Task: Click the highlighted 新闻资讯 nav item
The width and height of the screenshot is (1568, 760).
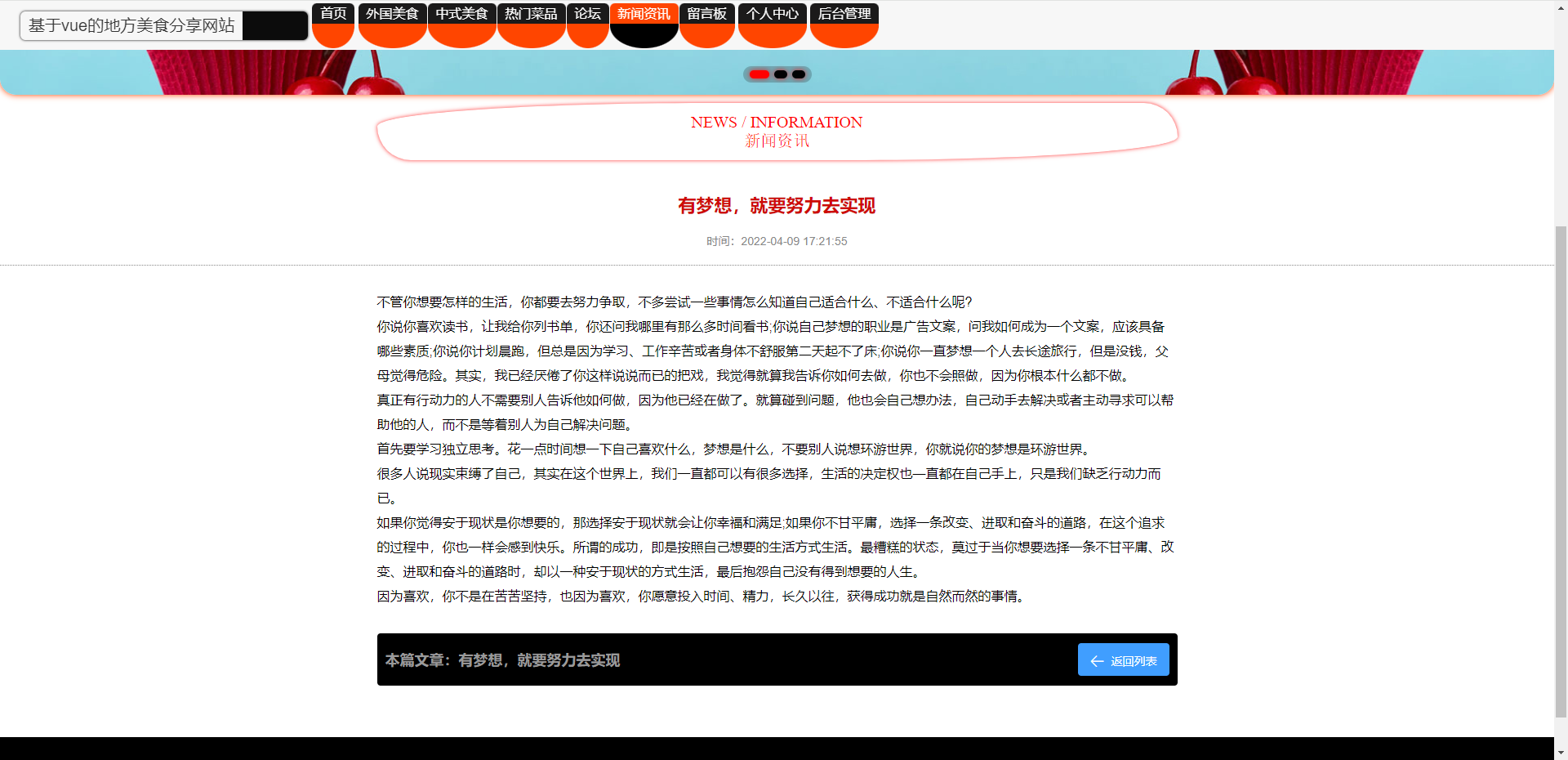Action: pos(644,15)
